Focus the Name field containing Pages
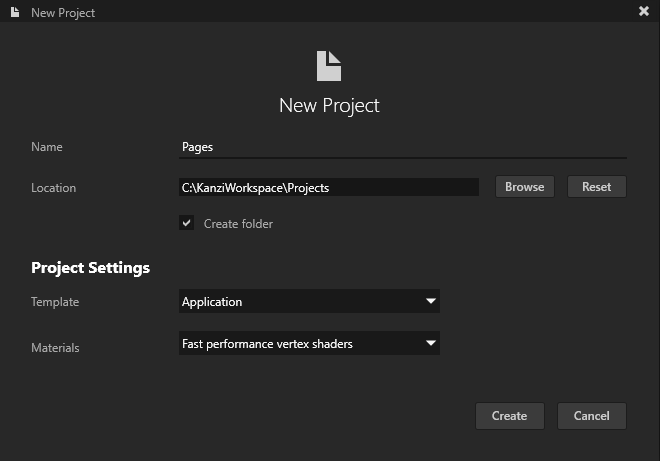Screen dimensions: 660x461 pos(400,147)
